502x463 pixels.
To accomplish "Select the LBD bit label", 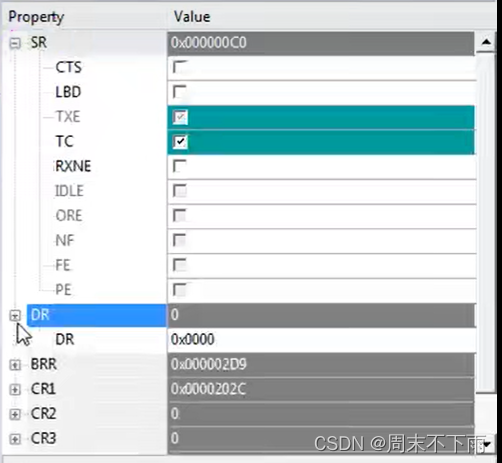I will tap(68, 92).
